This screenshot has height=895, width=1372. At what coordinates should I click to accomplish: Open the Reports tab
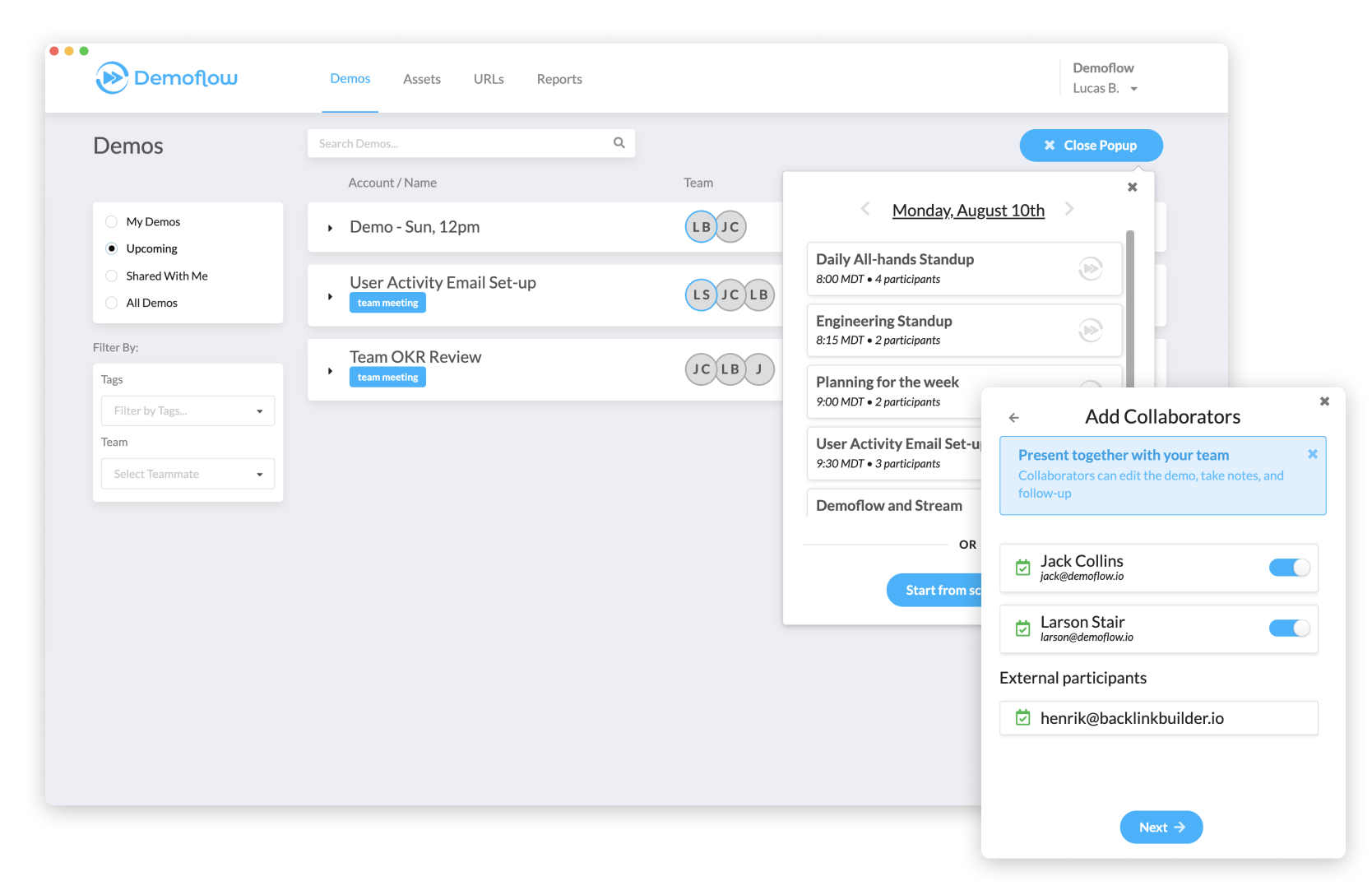[559, 79]
